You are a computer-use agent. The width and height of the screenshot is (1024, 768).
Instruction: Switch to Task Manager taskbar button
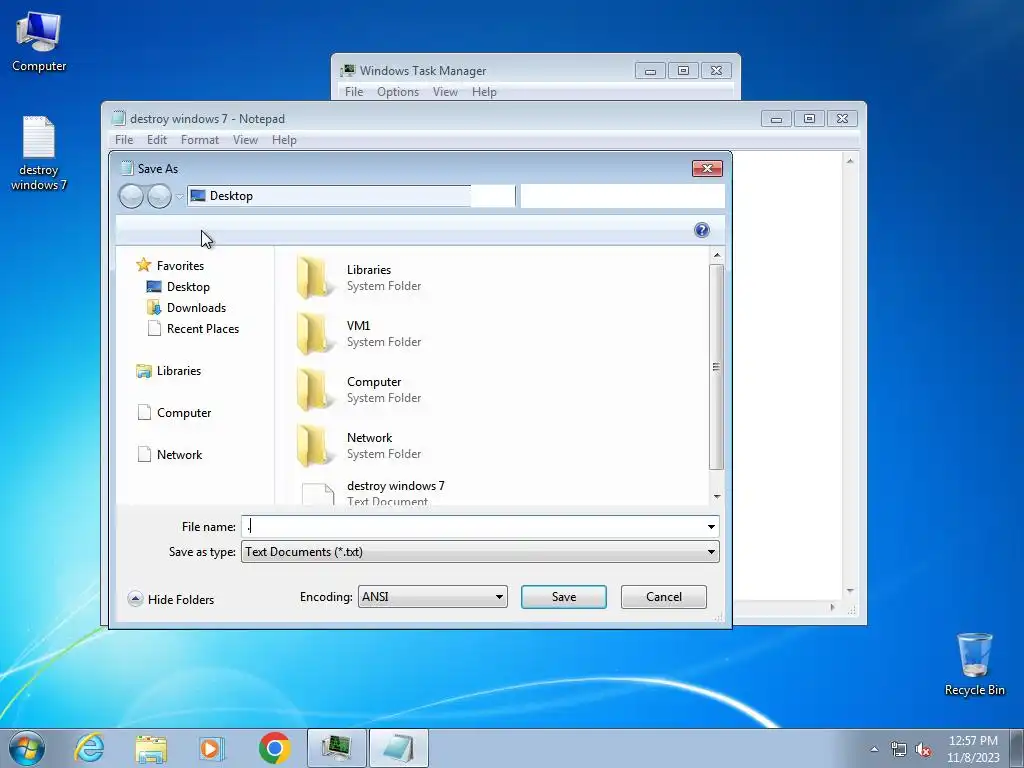pos(336,748)
